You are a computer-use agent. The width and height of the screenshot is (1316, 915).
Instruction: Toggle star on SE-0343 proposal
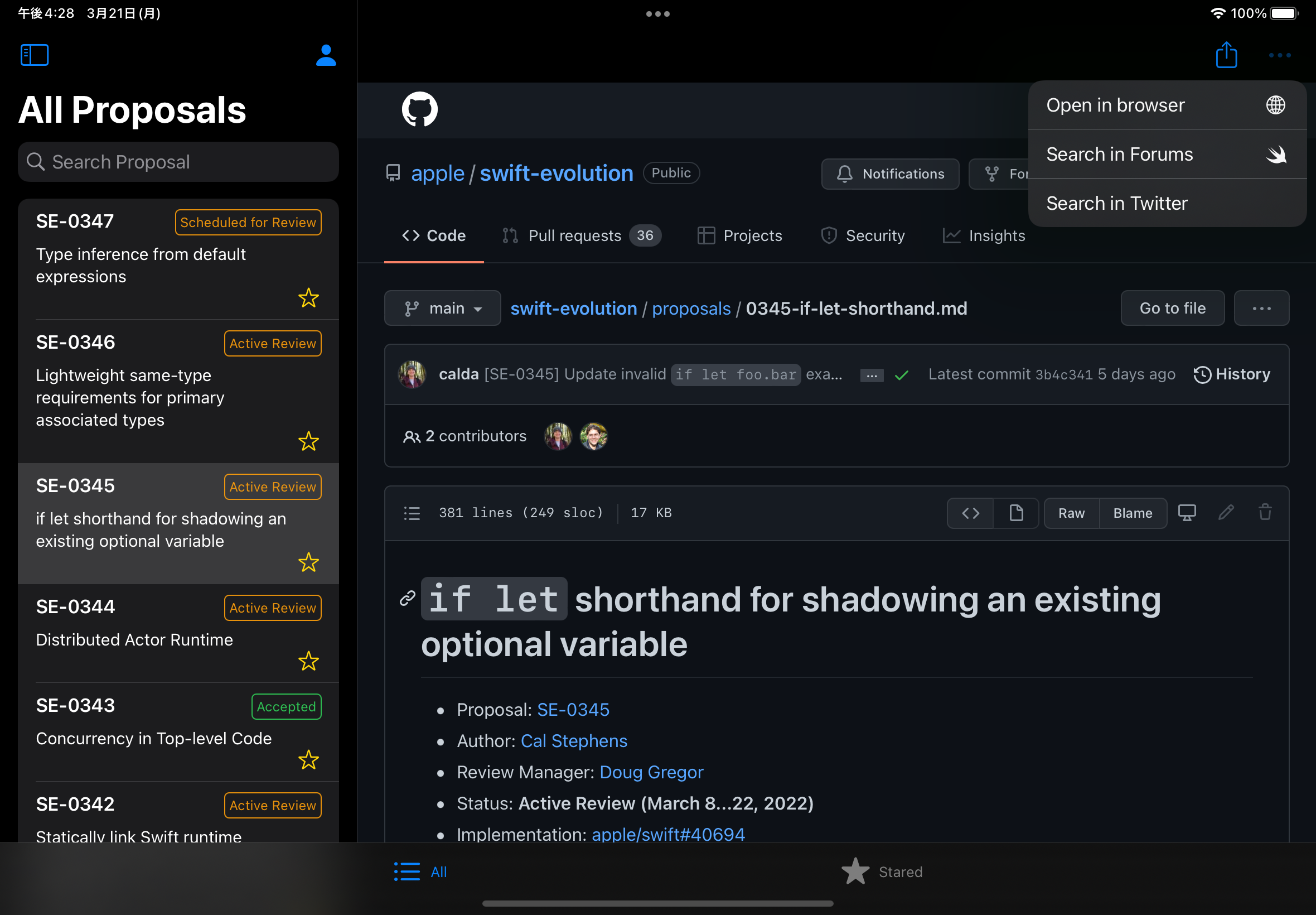[x=308, y=760]
